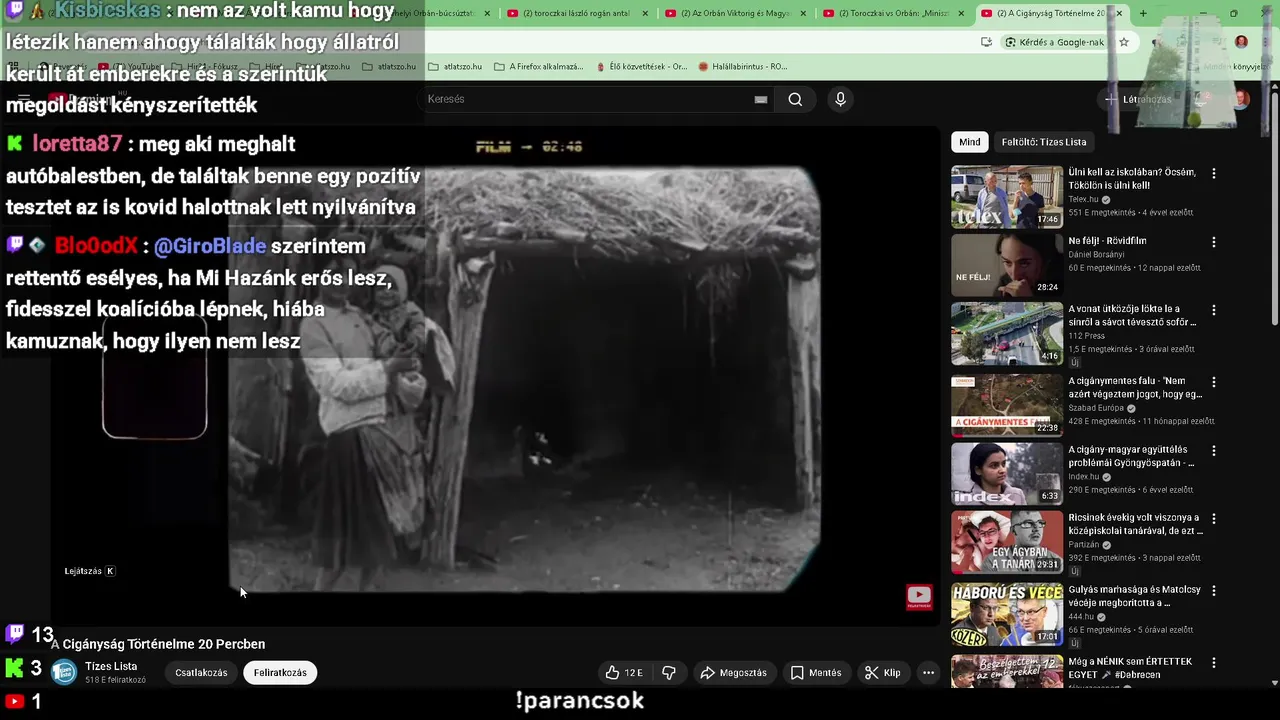Share the video via Megosztás
Image resolution: width=1280 pixels, height=720 pixels.
coord(734,673)
